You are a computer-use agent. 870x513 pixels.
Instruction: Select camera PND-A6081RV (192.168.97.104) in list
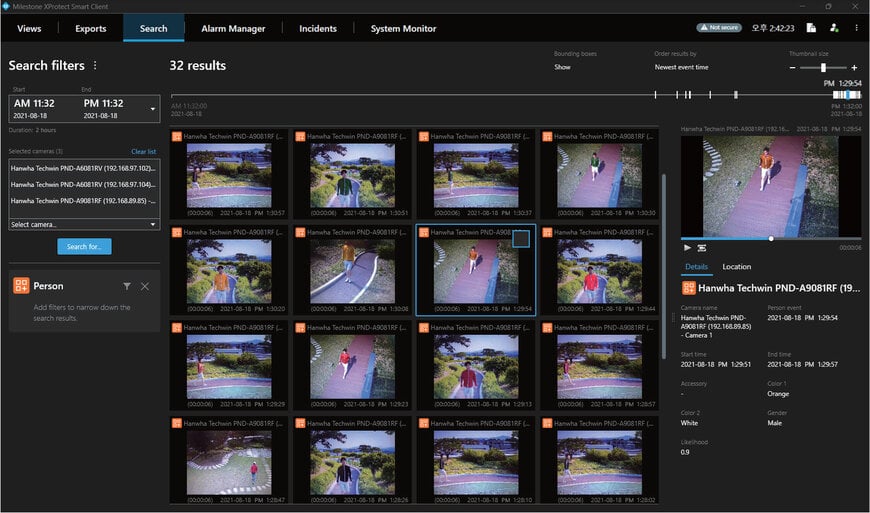coord(83,184)
